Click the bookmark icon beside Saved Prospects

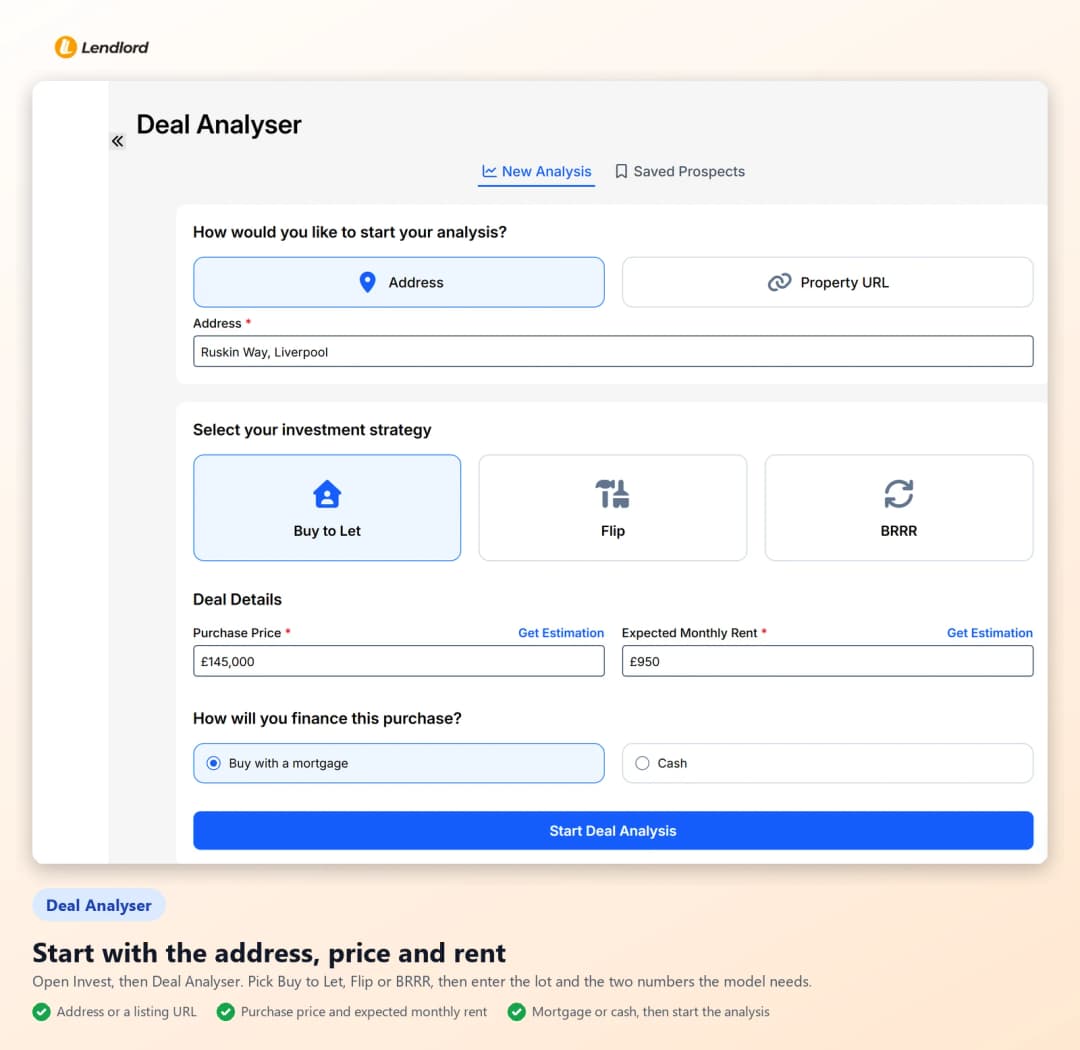(621, 171)
